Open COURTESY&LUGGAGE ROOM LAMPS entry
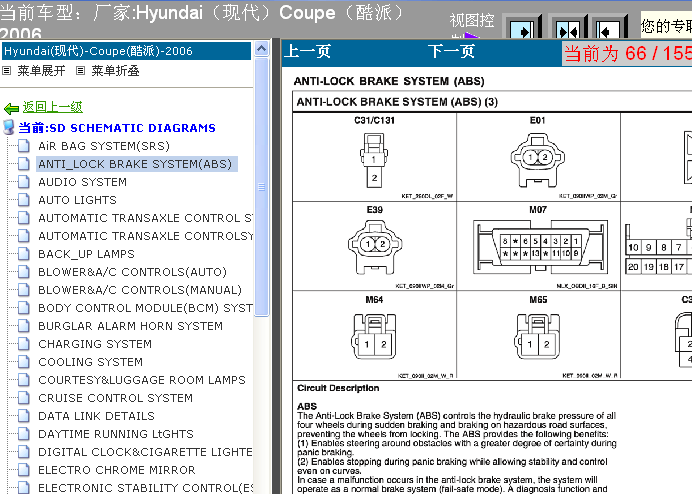The width and height of the screenshot is (692, 494). 142,380
